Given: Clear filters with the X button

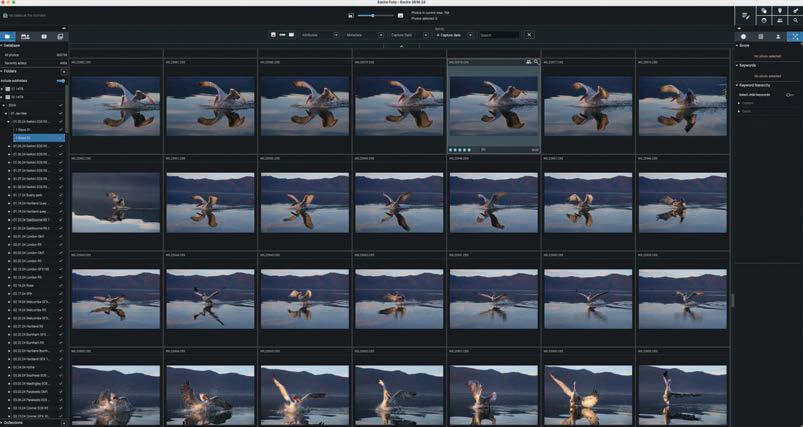Looking at the screenshot, I should [x=529, y=35].
